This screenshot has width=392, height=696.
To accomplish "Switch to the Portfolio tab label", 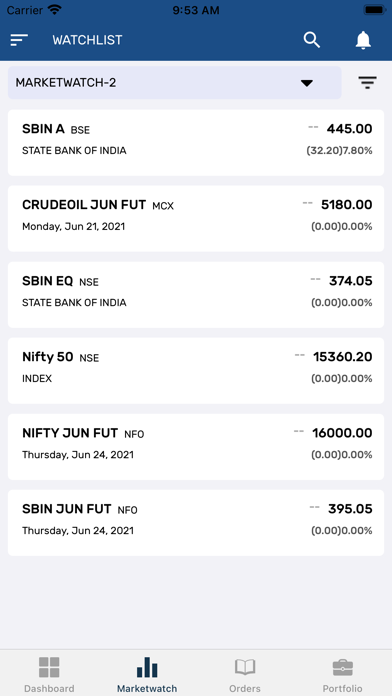I will click(x=343, y=688).
